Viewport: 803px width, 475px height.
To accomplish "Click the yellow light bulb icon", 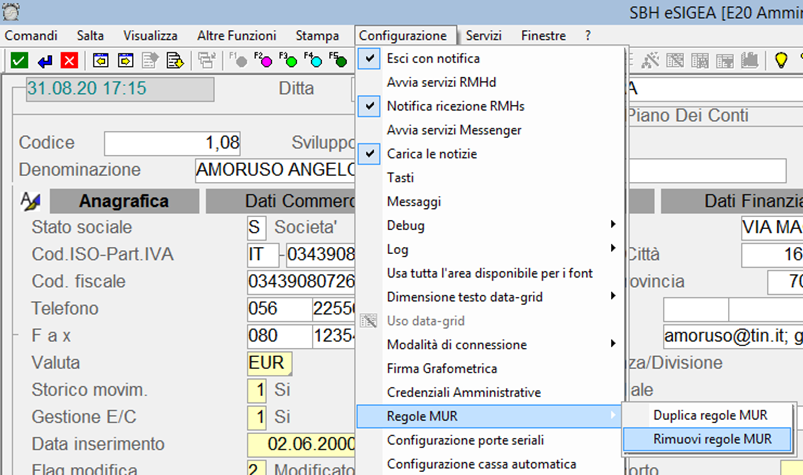I will coord(782,60).
